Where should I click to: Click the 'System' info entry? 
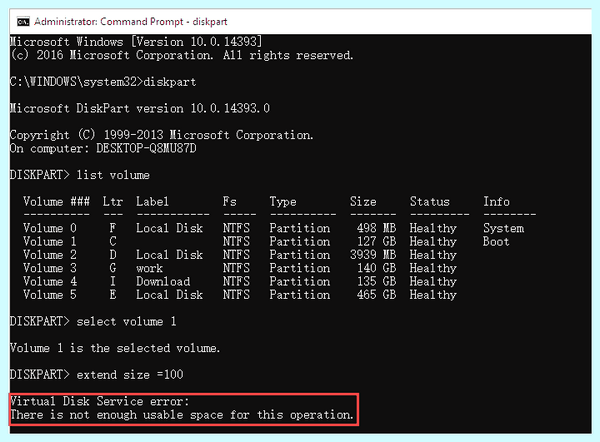pyautogui.click(x=503, y=228)
